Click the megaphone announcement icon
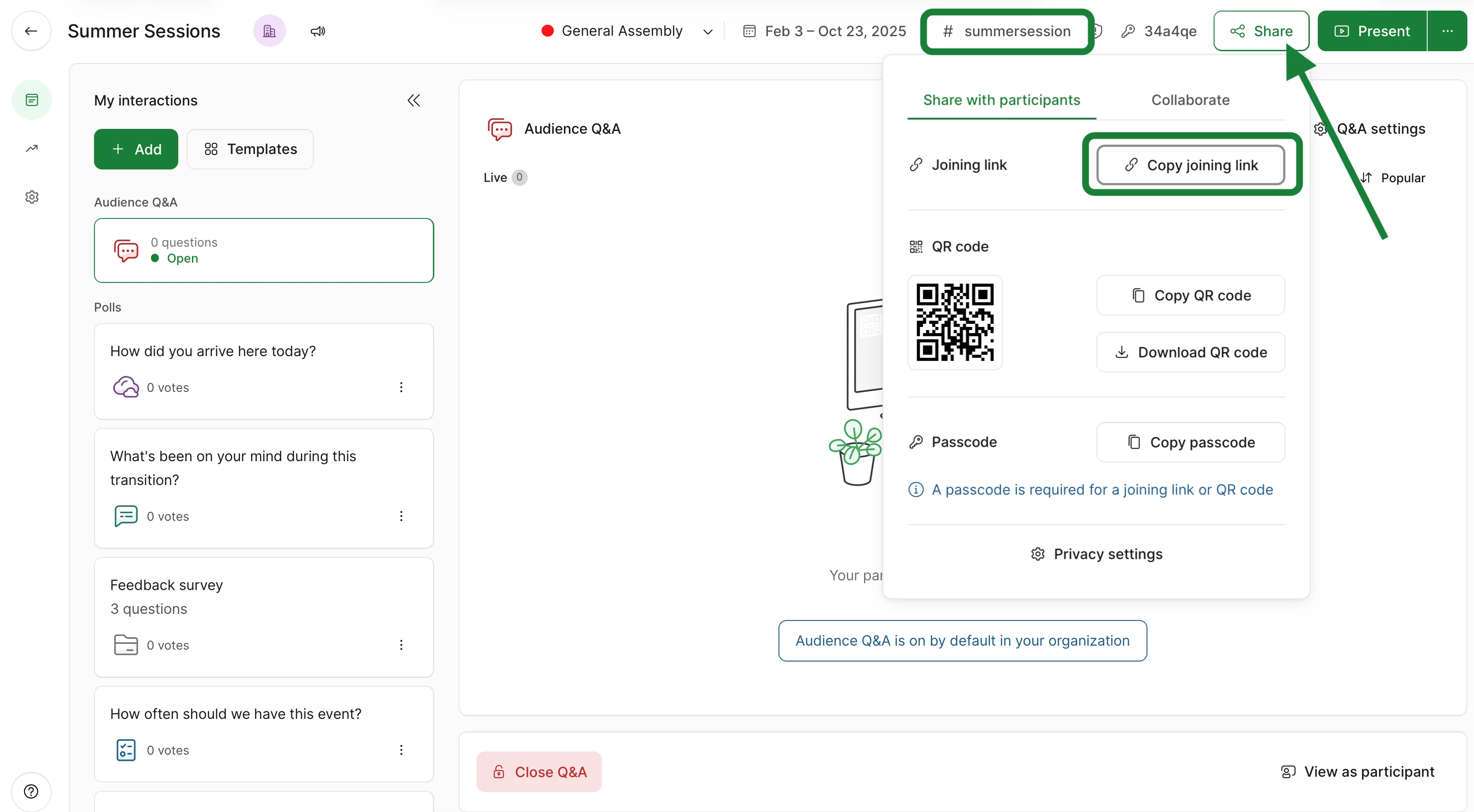This screenshot has width=1474, height=812. pos(318,31)
